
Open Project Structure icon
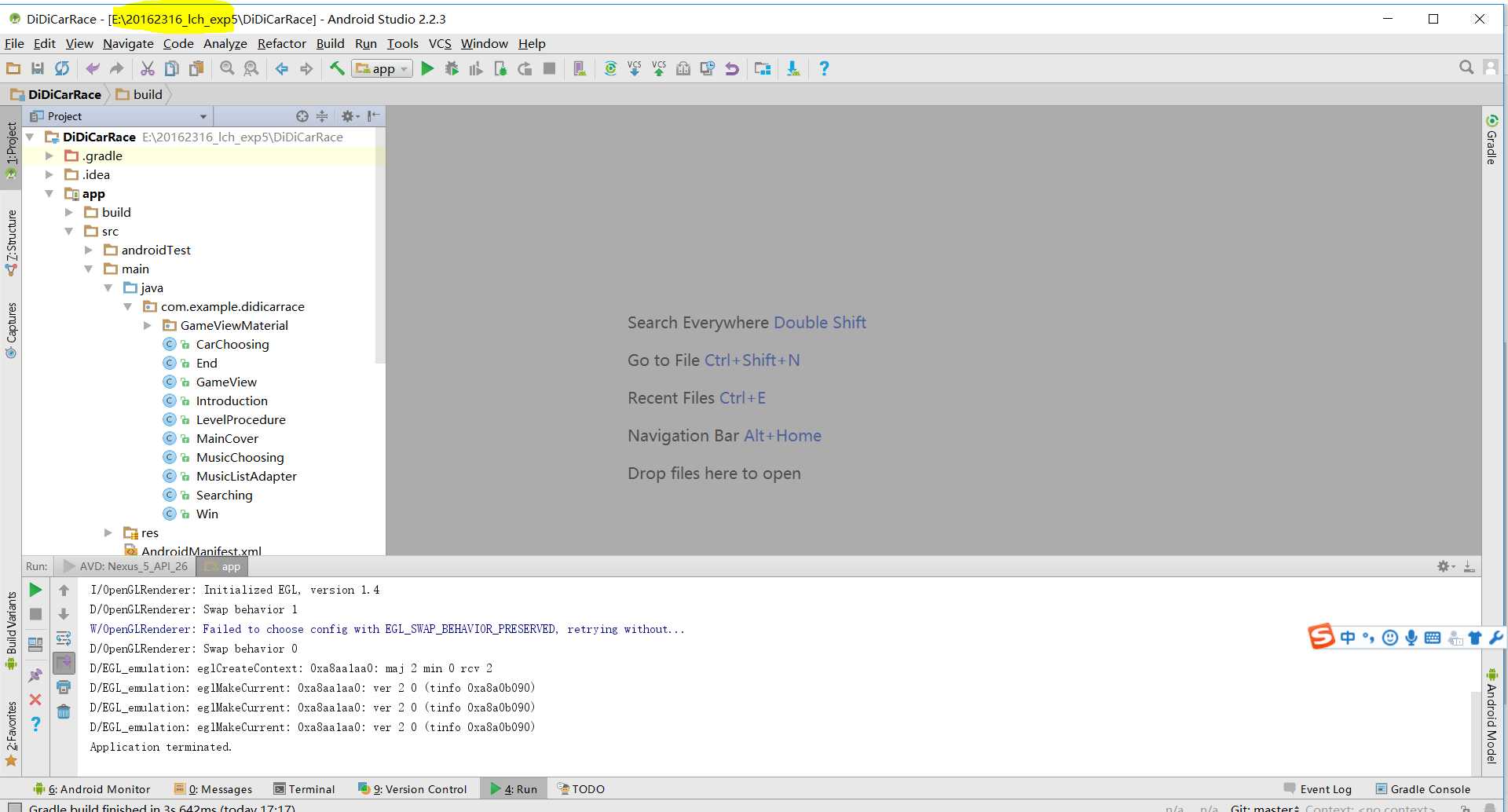point(762,68)
